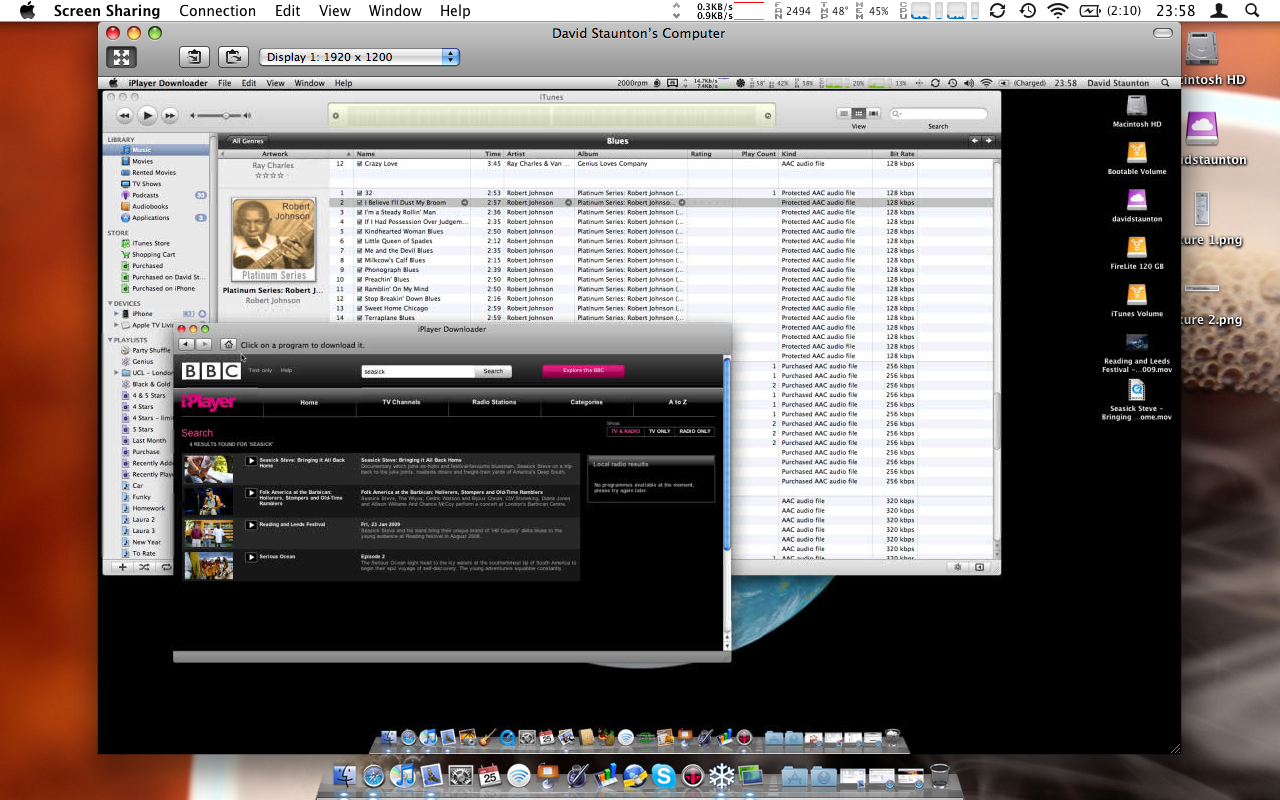Switch iTunes to Cover Flow view
This screenshot has height=800, width=1280.
pos(873,114)
